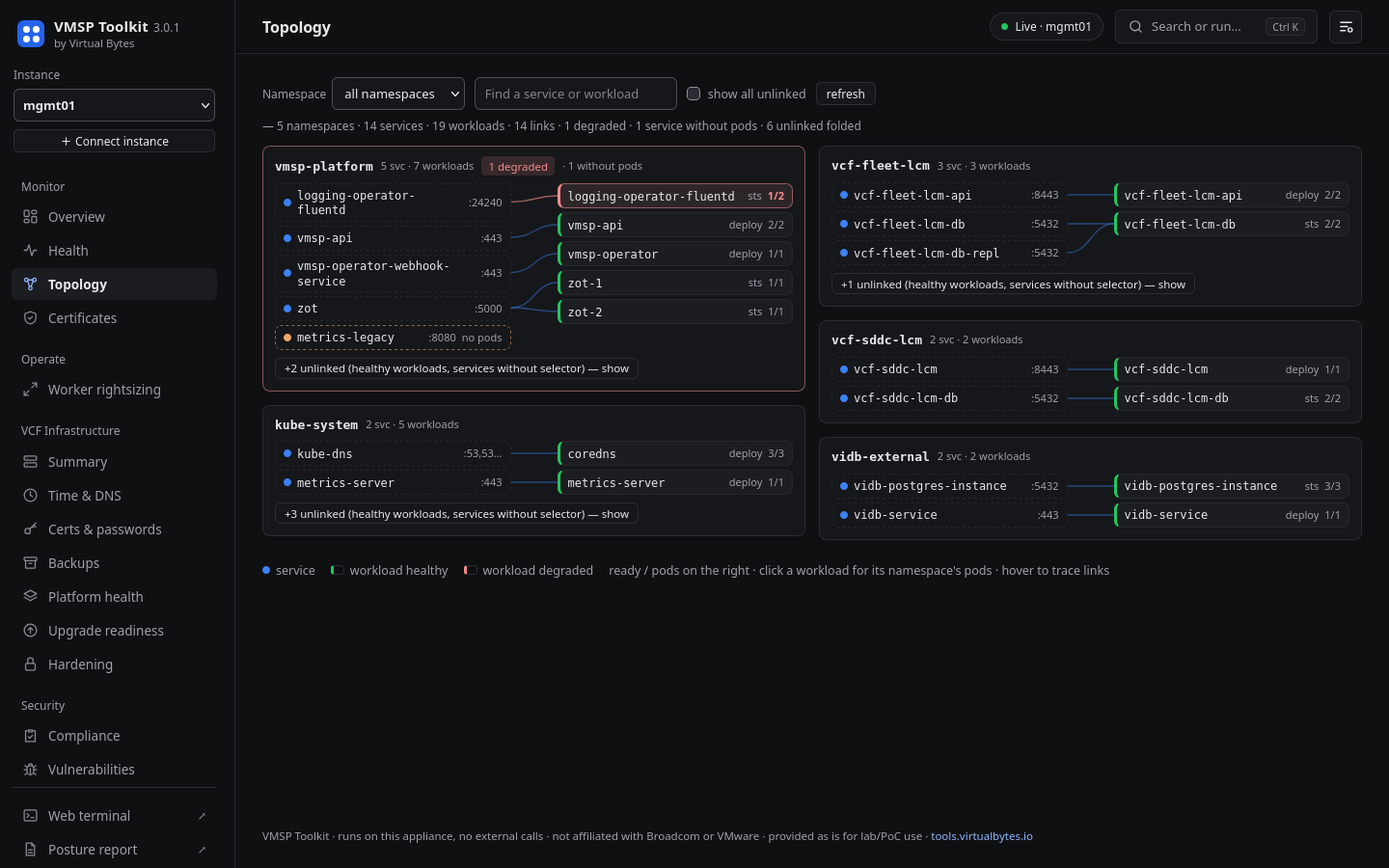Select the metrics-server deploy workload
The height and width of the screenshot is (868, 1389).
(x=675, y=482)
